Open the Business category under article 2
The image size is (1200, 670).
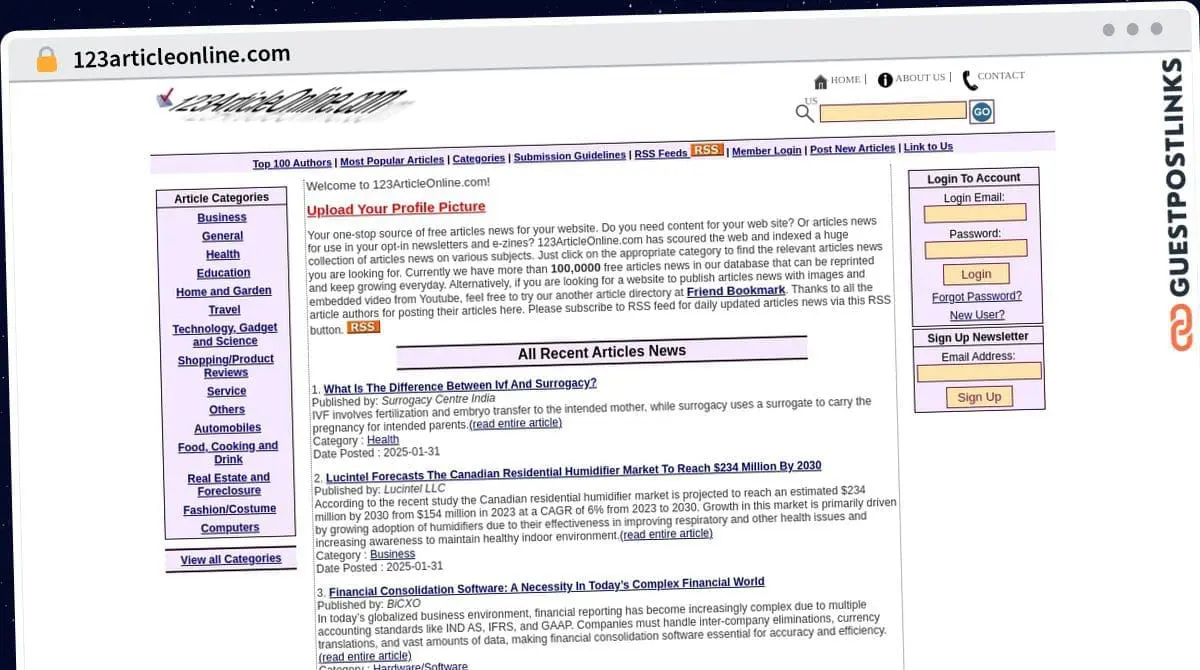coord(393,554)
